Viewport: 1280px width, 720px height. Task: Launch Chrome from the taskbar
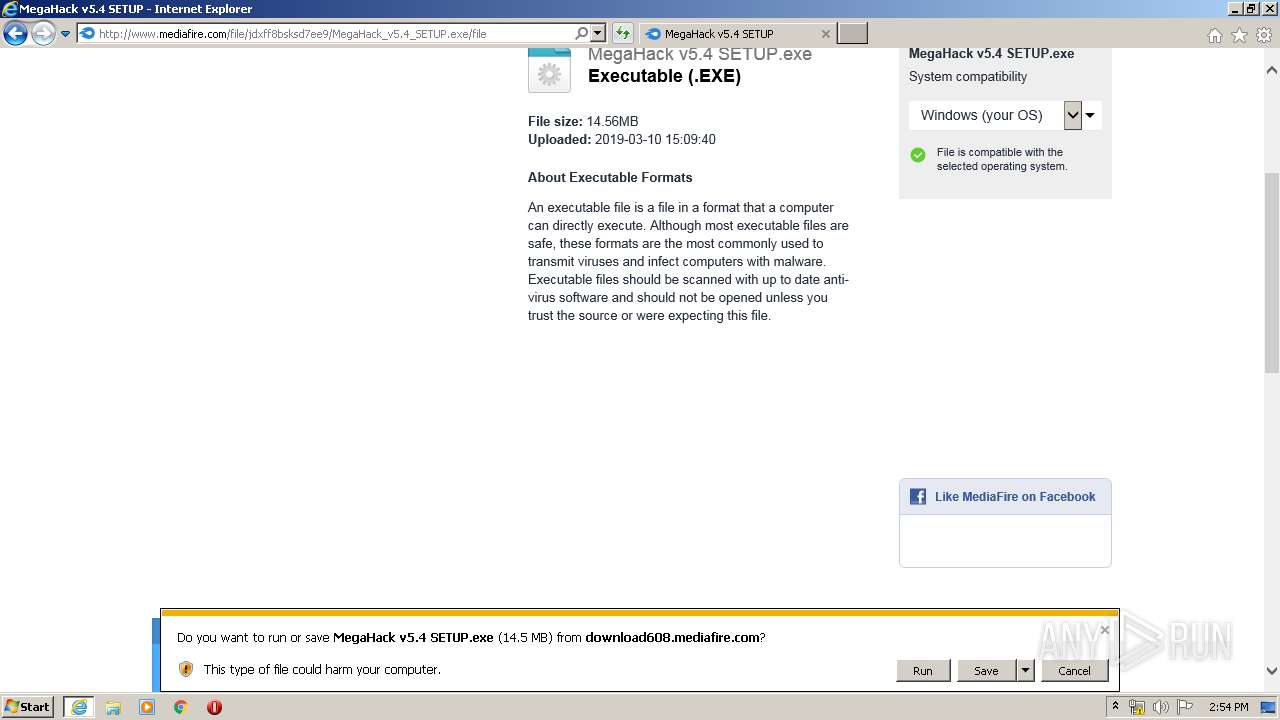pos(181,707)
